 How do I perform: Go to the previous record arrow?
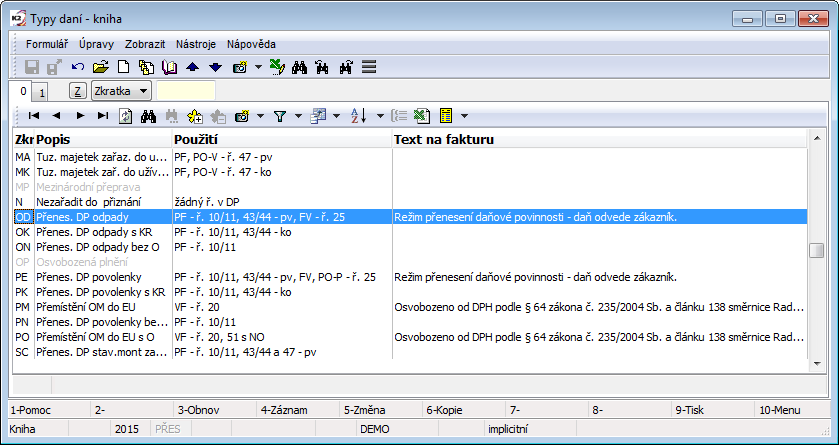[56, 116]
